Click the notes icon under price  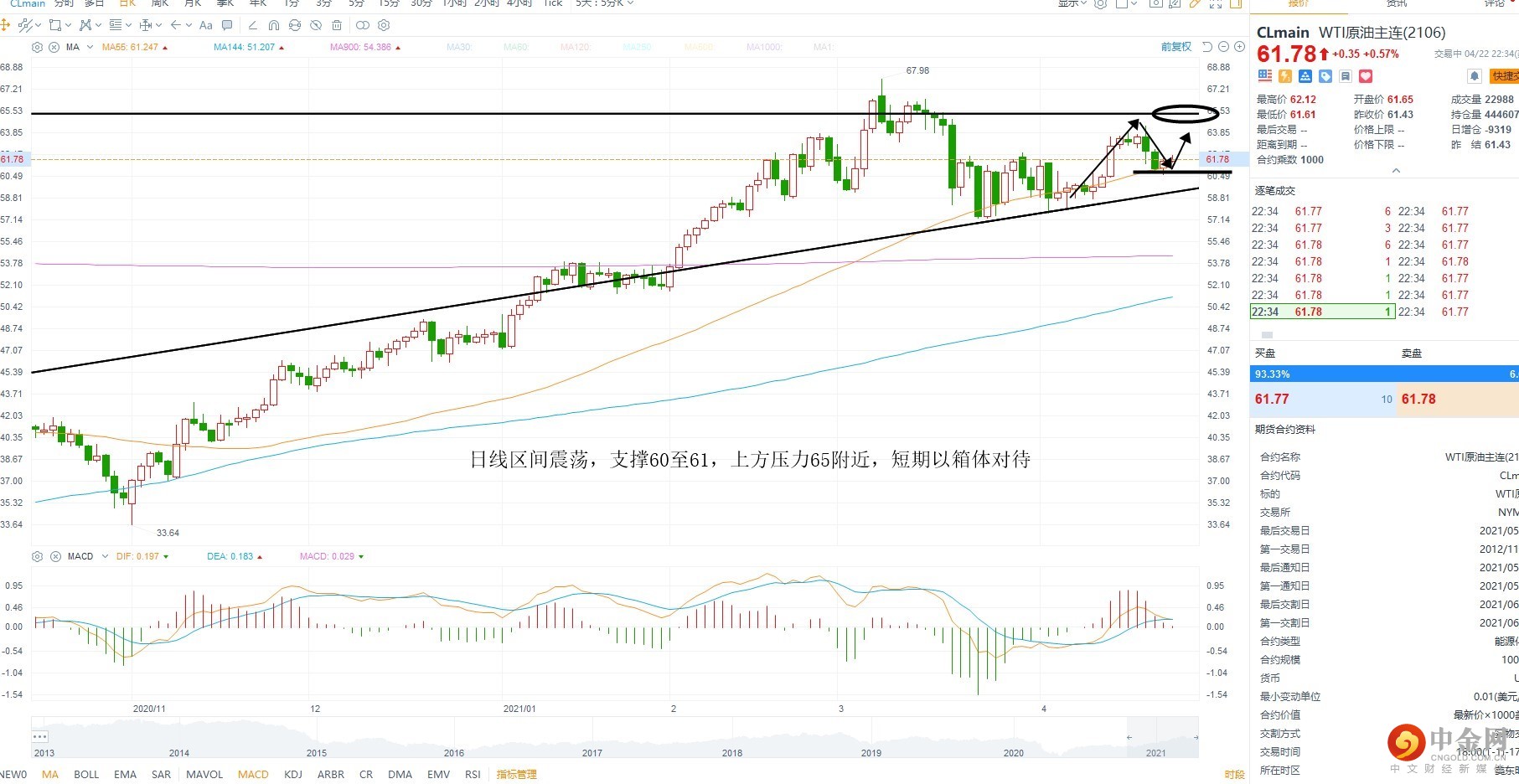[1346, 76]
